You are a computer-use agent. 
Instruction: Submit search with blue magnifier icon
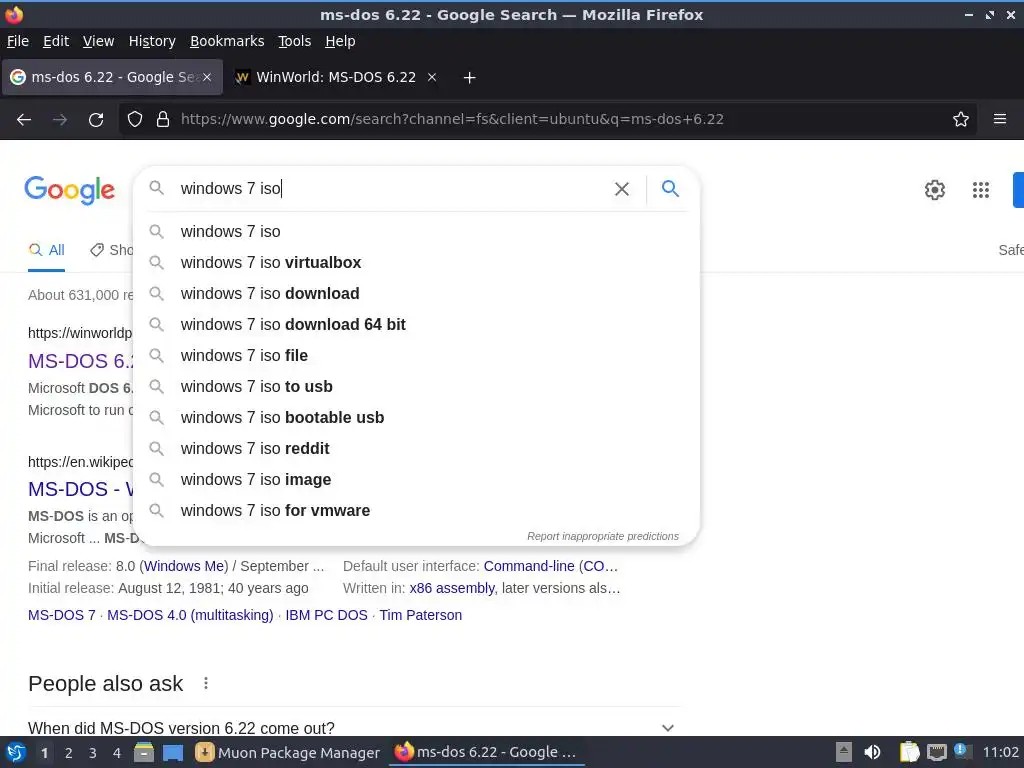[670, 189]
